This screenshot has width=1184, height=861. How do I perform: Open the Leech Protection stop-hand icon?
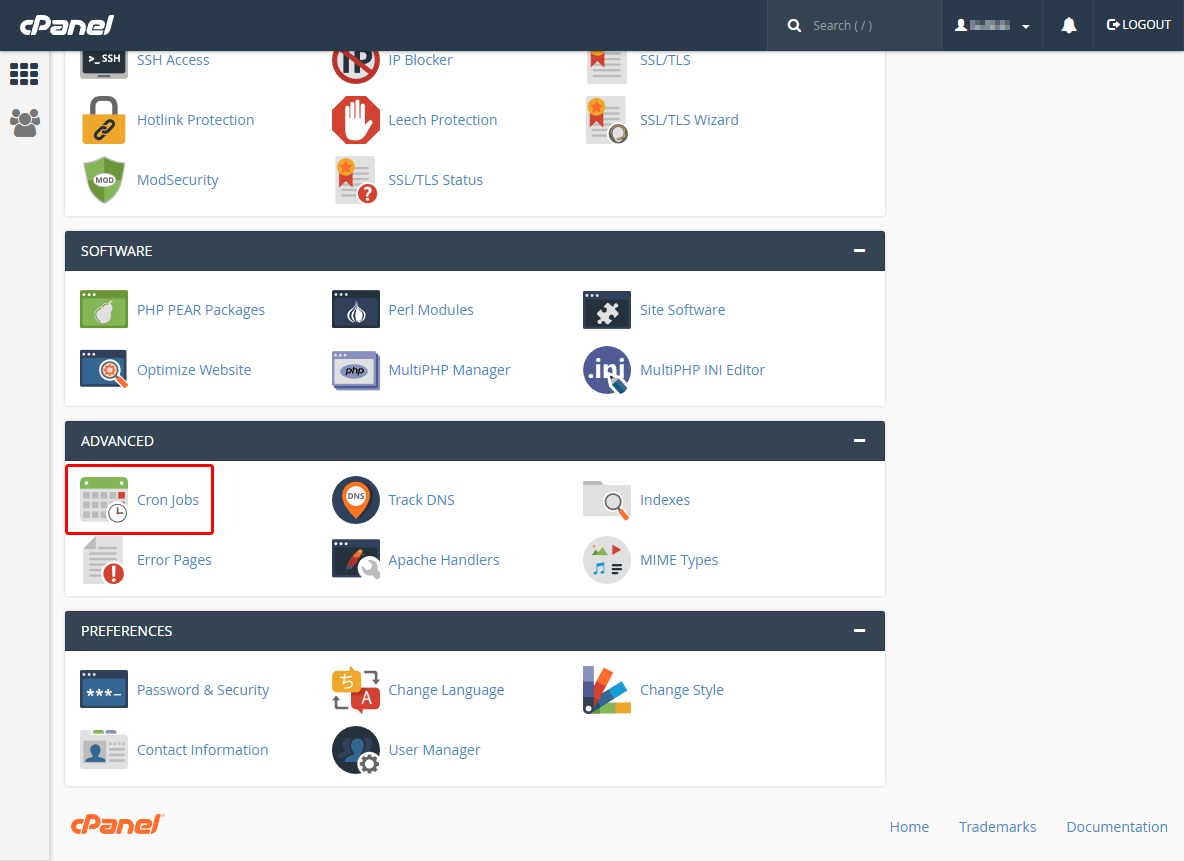click(x=356, y=120)
